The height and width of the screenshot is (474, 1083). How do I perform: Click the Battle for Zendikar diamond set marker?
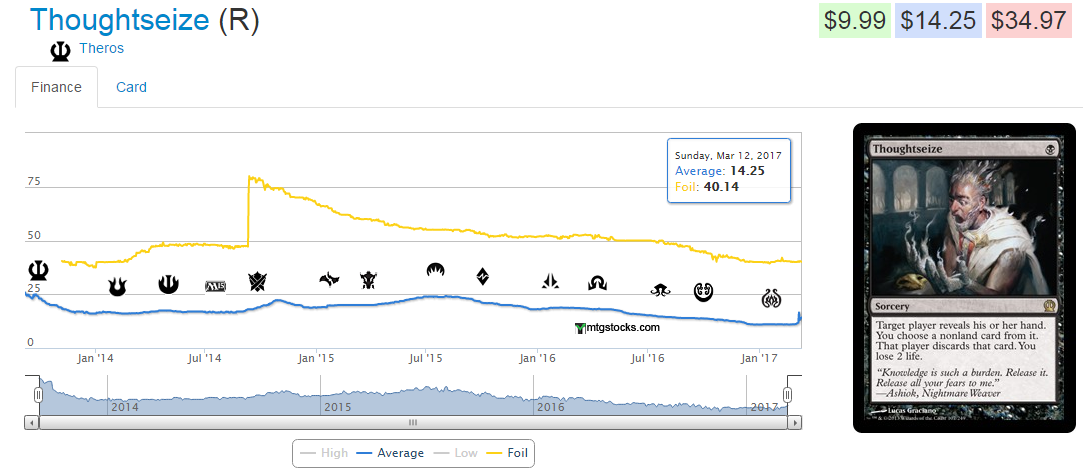tap(483, 276)
